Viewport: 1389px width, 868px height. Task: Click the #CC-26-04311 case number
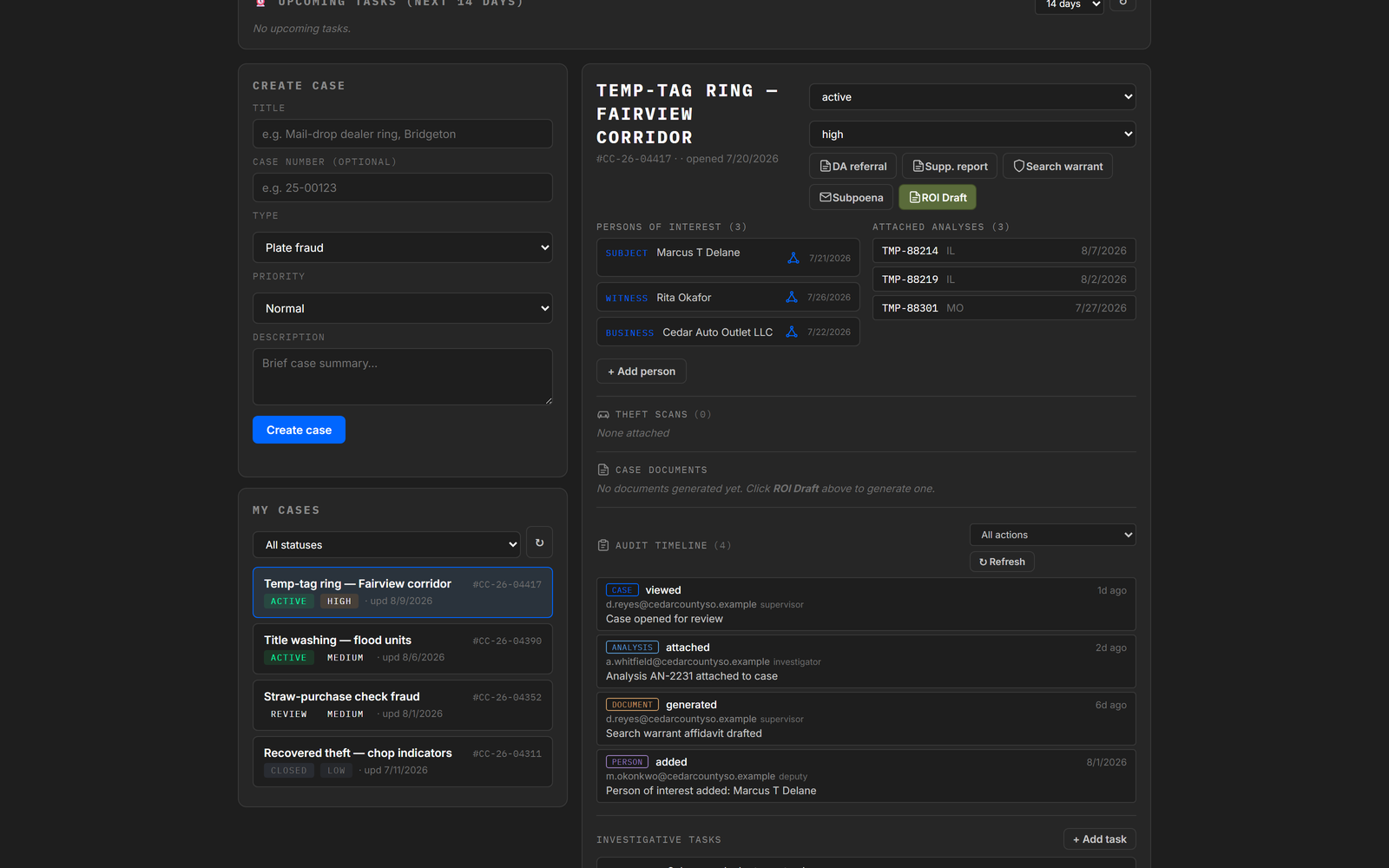[x=507, y=753]
